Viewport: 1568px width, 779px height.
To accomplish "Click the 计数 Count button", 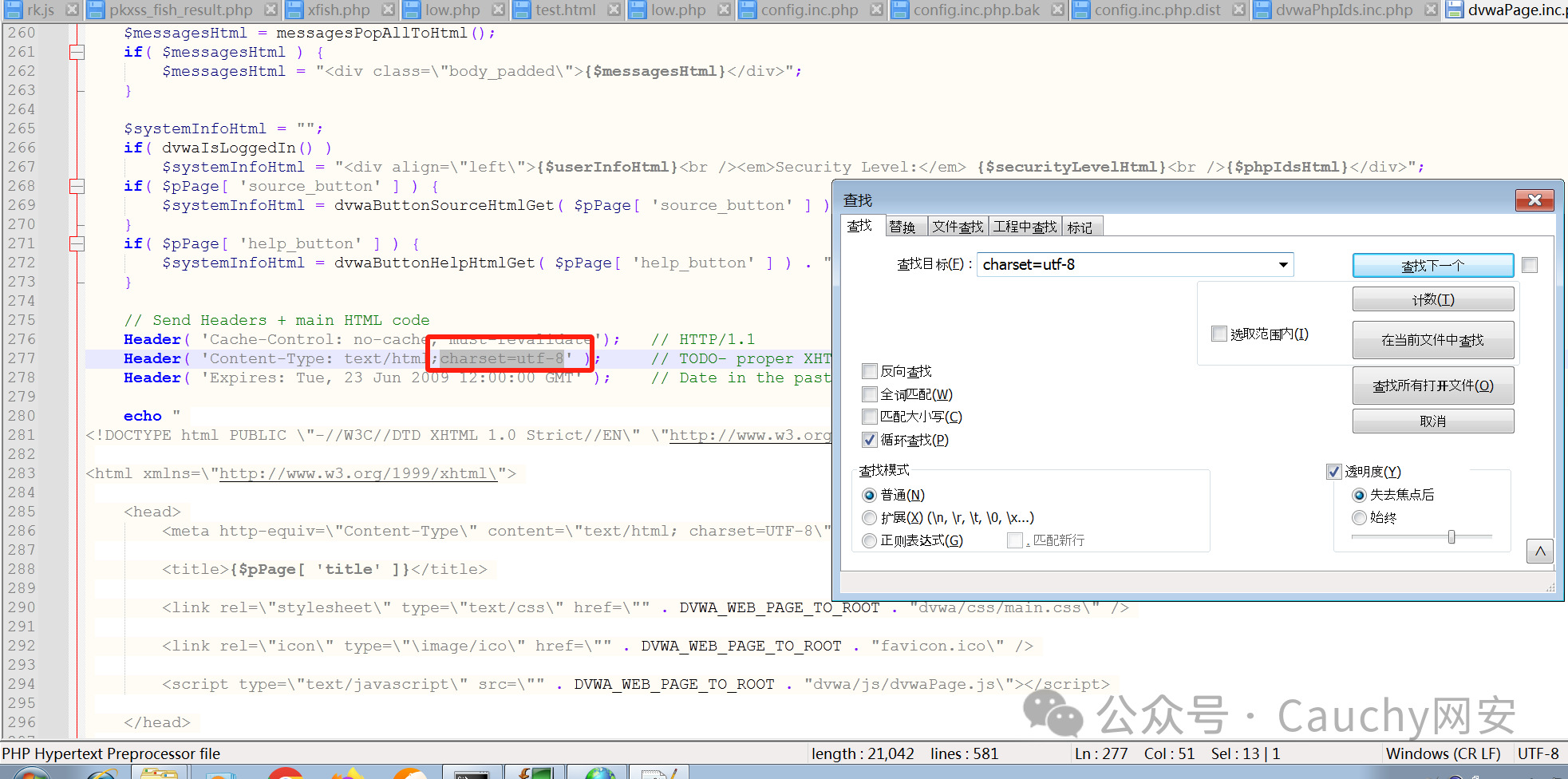I will (1433, 299).
